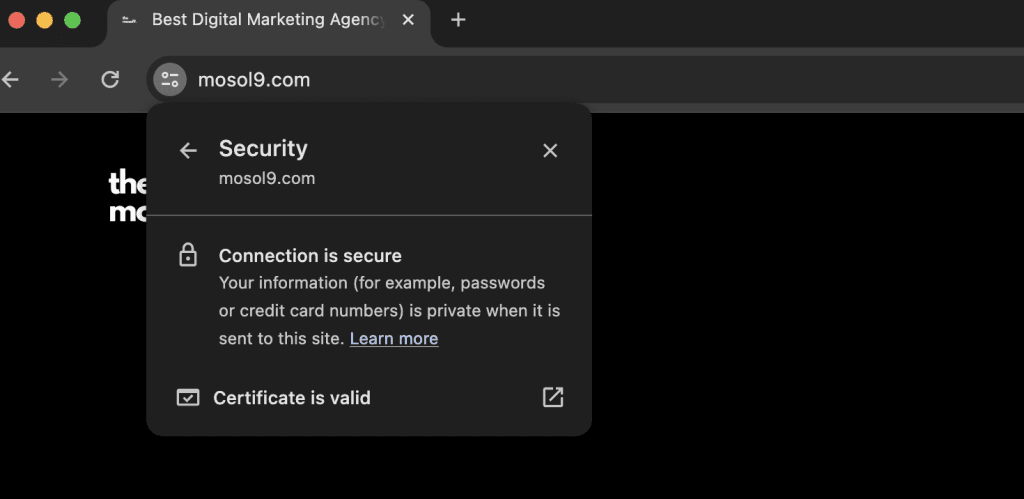
Task: Open a new tab with plus button
Action: (458, 20)
